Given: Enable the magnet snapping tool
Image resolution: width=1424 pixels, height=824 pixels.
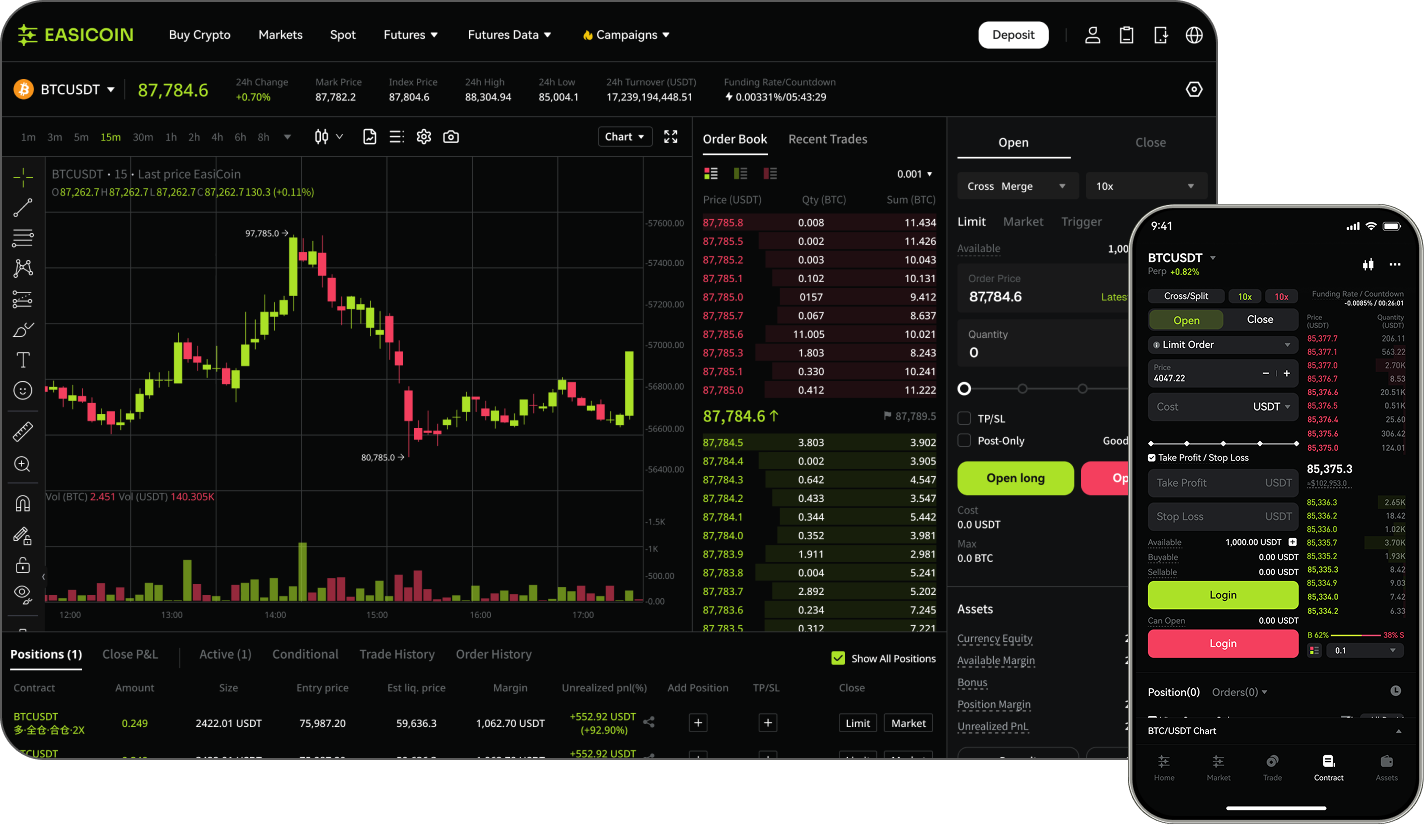Looking at the screenshot, I should pos(22,502).
